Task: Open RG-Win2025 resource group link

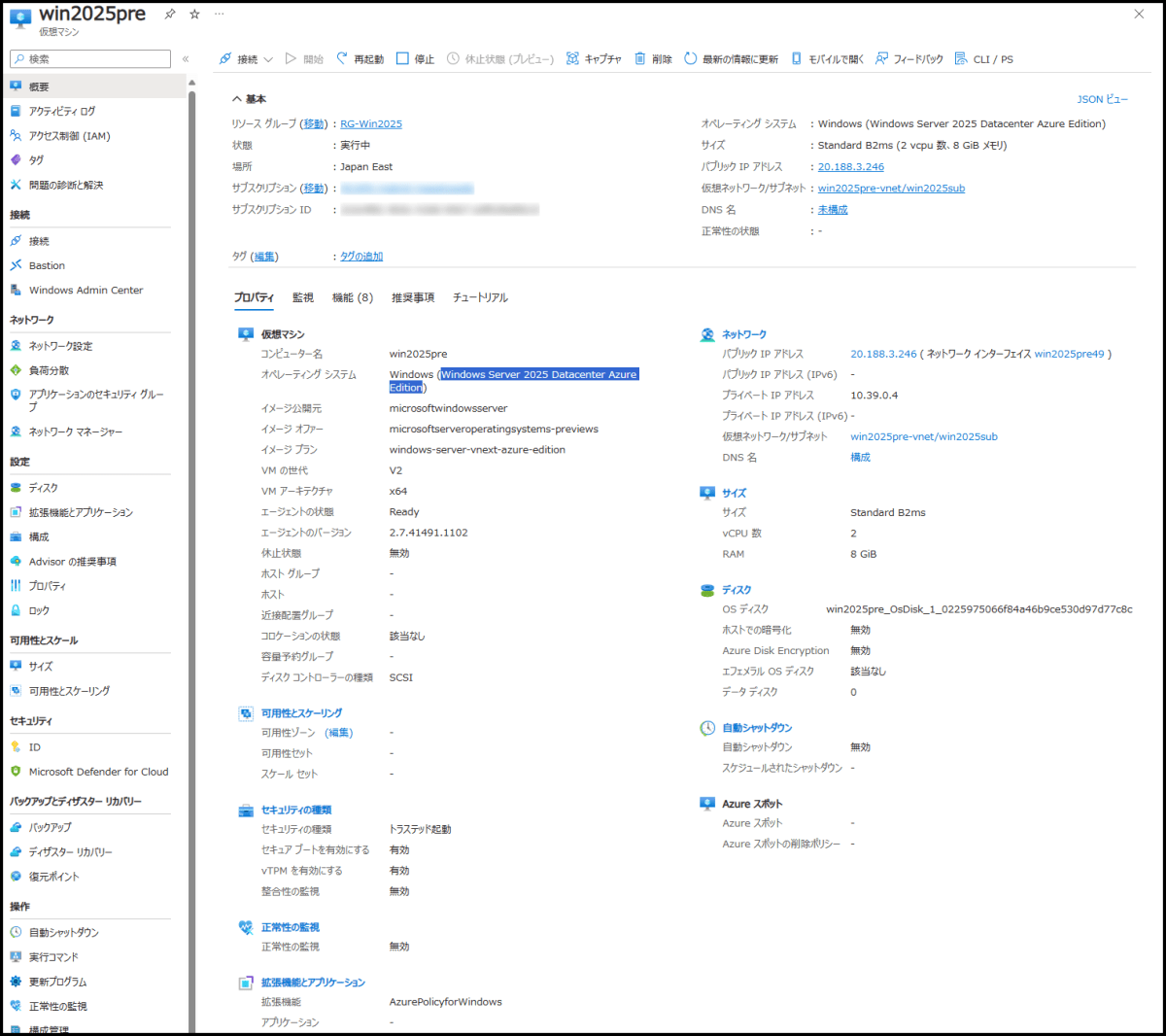Action: tap(371, 124)
